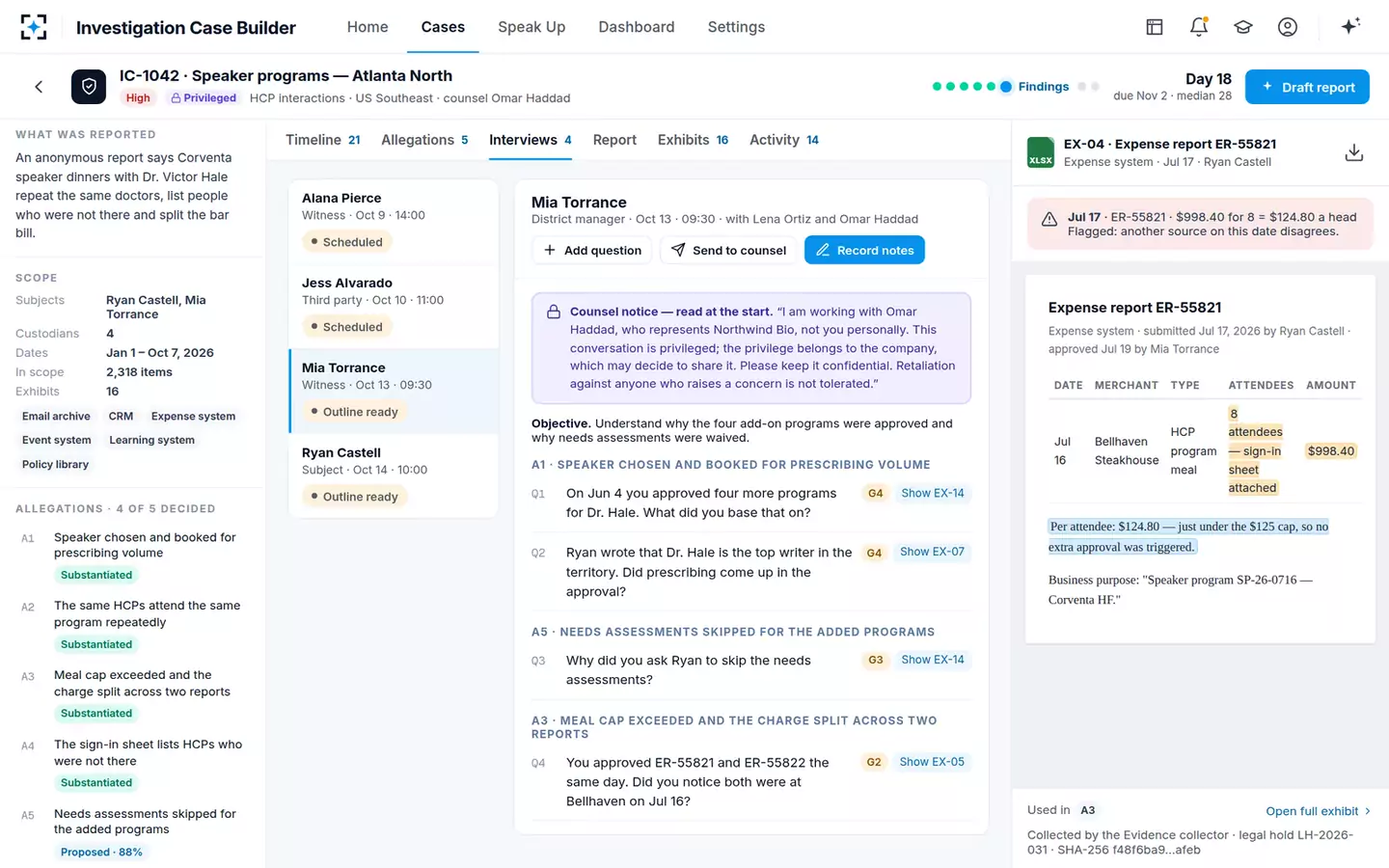Switch to the Report tab
Screen dimensions: 1389x868
point(614,140)
